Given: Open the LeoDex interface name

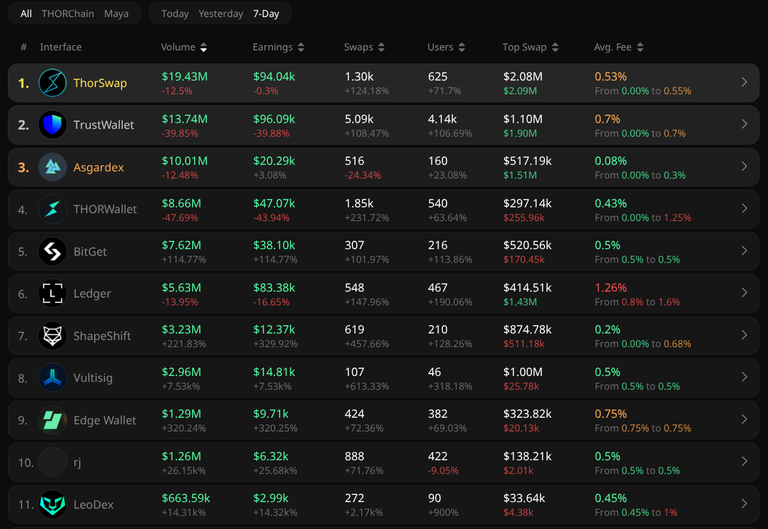Looking at the screenshot, I should click(93, 505).
